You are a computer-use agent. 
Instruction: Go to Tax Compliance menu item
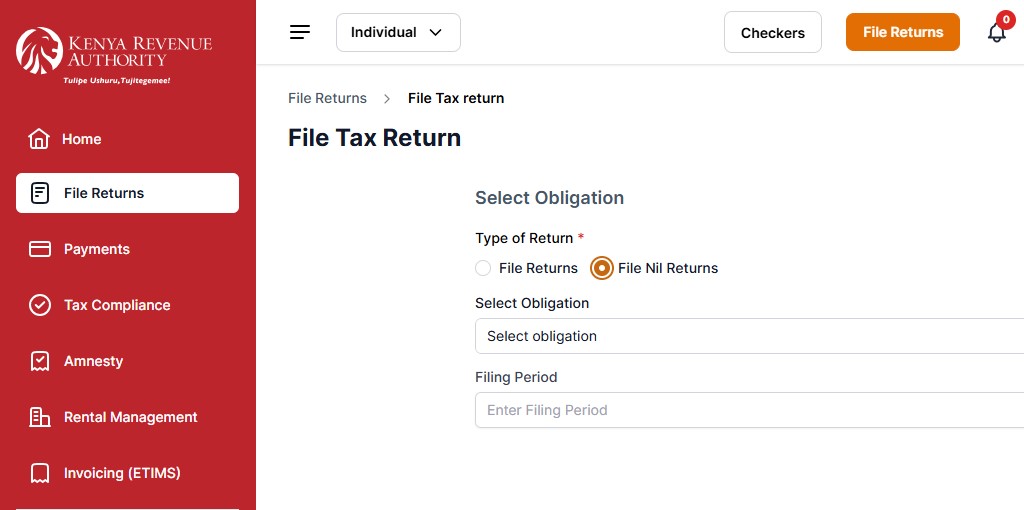117,305
